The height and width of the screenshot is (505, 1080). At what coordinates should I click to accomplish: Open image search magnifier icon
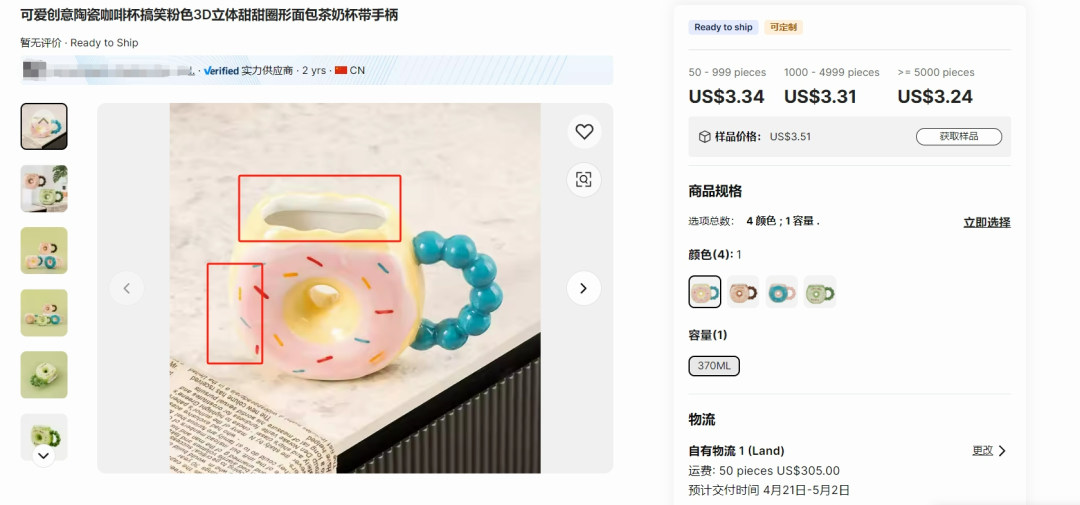[x=584, y=180]
